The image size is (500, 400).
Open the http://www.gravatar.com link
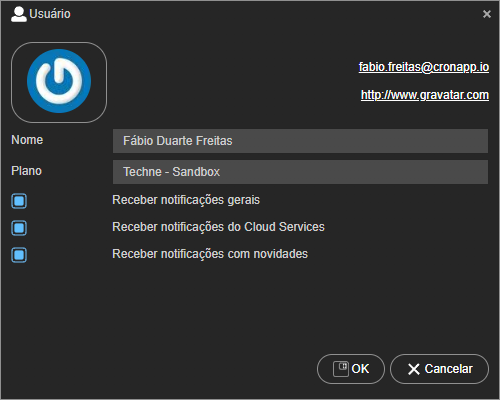click(425, 95)
